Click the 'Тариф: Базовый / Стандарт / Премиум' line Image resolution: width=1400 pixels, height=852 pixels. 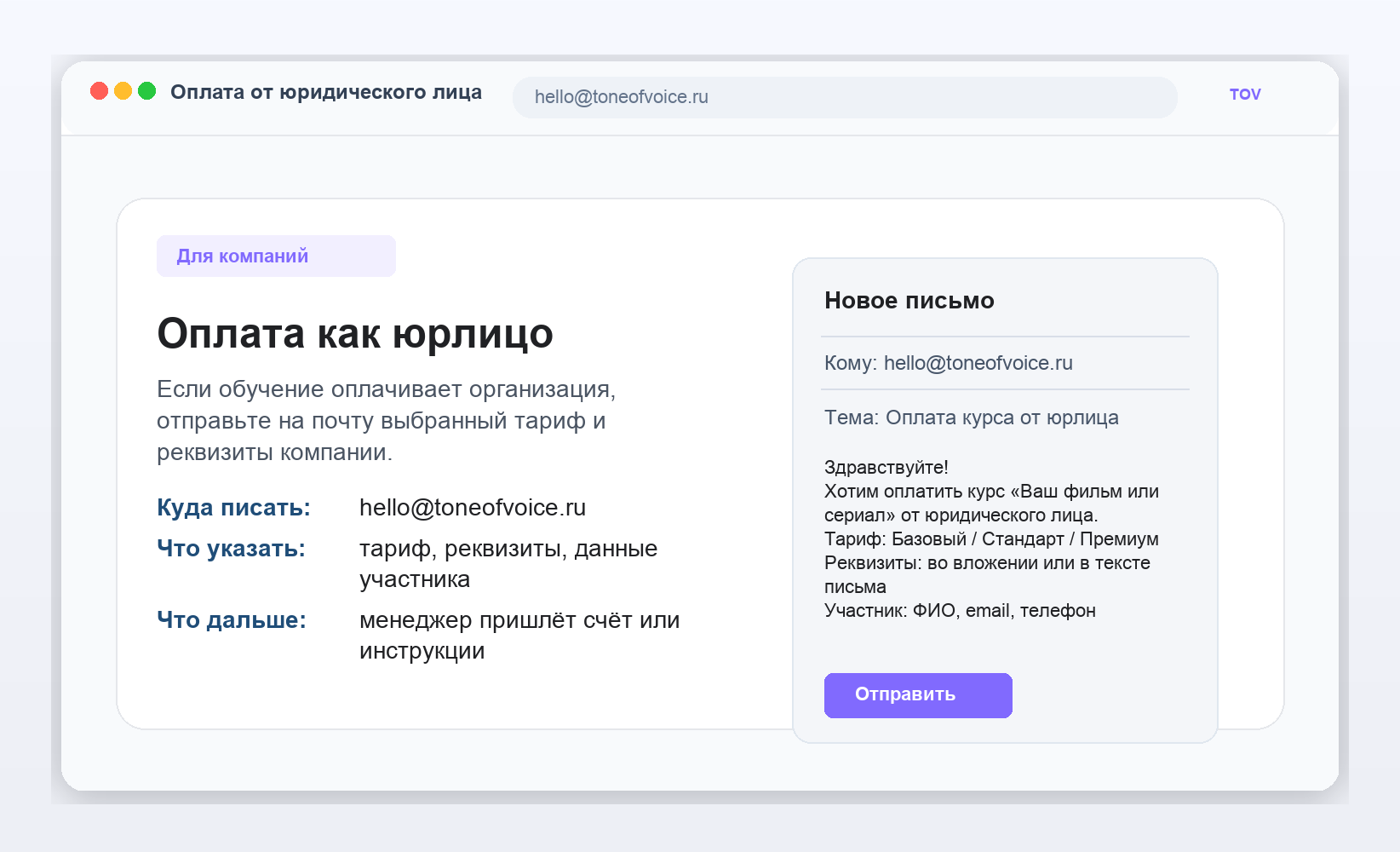(991, 539)
